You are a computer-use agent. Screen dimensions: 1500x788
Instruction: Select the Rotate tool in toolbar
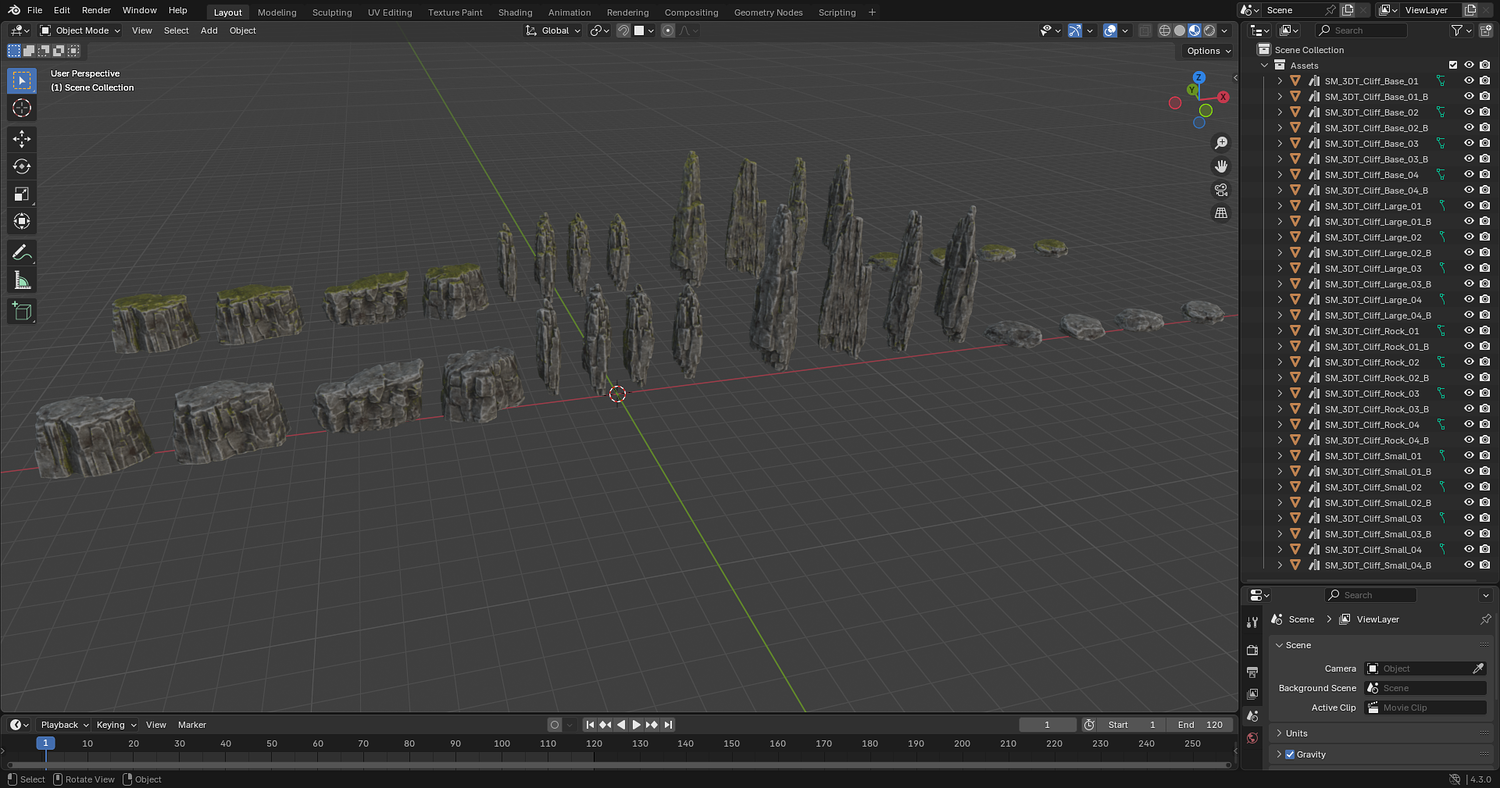pyautogui.click(x=21, y=166)
